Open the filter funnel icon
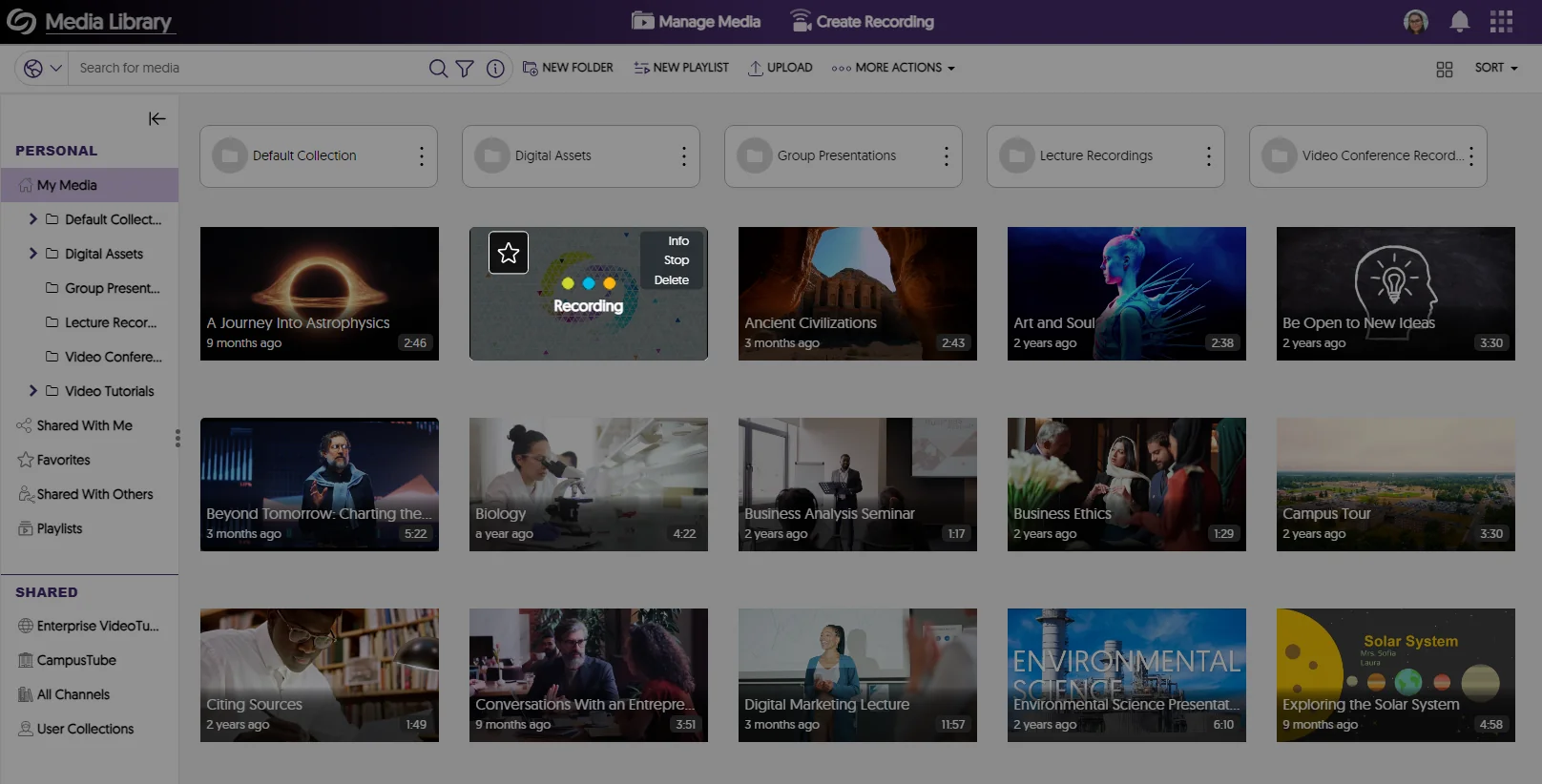Viewport: 1542px width, 784px height. tap(465, 68)
